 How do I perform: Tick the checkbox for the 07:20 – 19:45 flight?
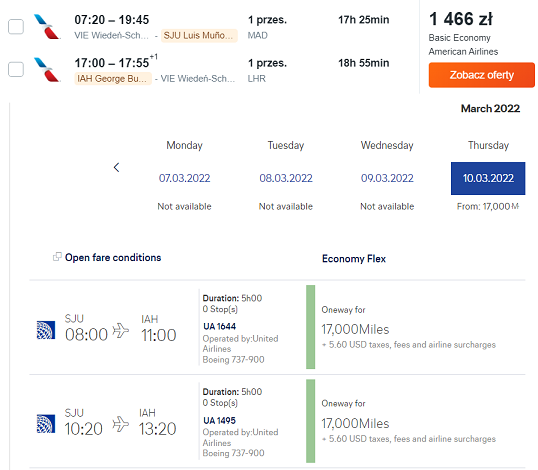click(16, 27)
